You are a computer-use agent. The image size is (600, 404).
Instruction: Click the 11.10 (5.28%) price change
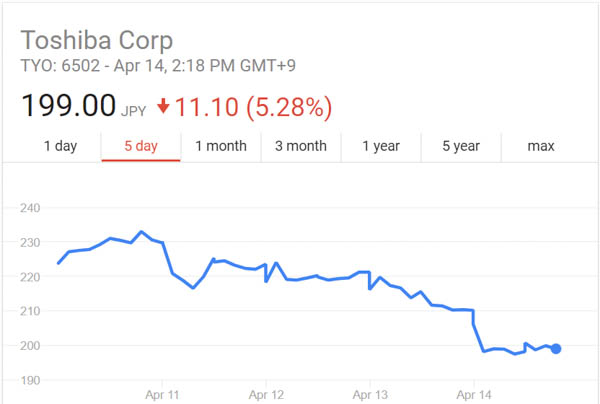point(254,106)
